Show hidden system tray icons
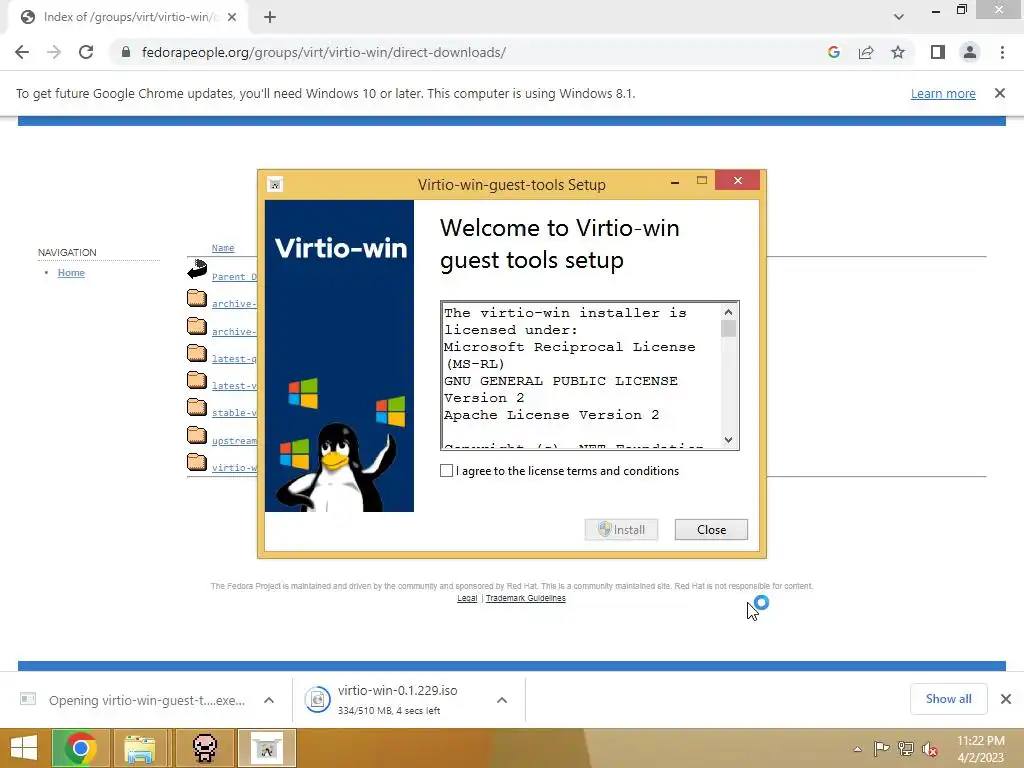 pyautogui.click(x=857, y=749)
